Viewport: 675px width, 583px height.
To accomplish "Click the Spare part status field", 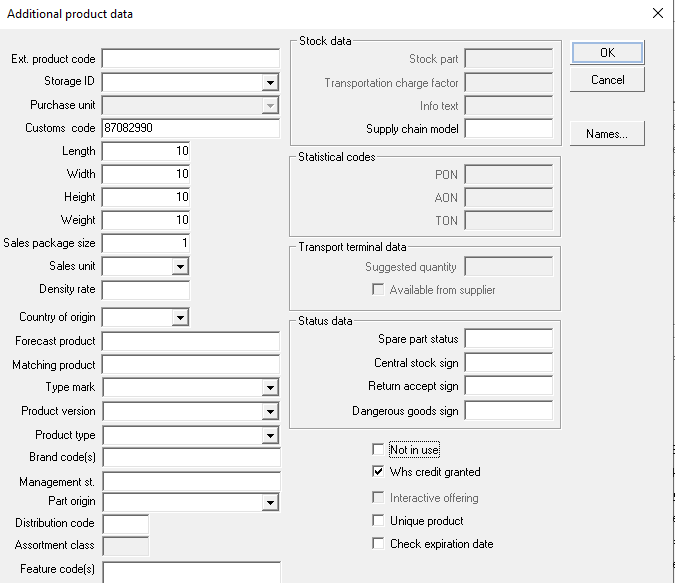I will tap(509, 339).
